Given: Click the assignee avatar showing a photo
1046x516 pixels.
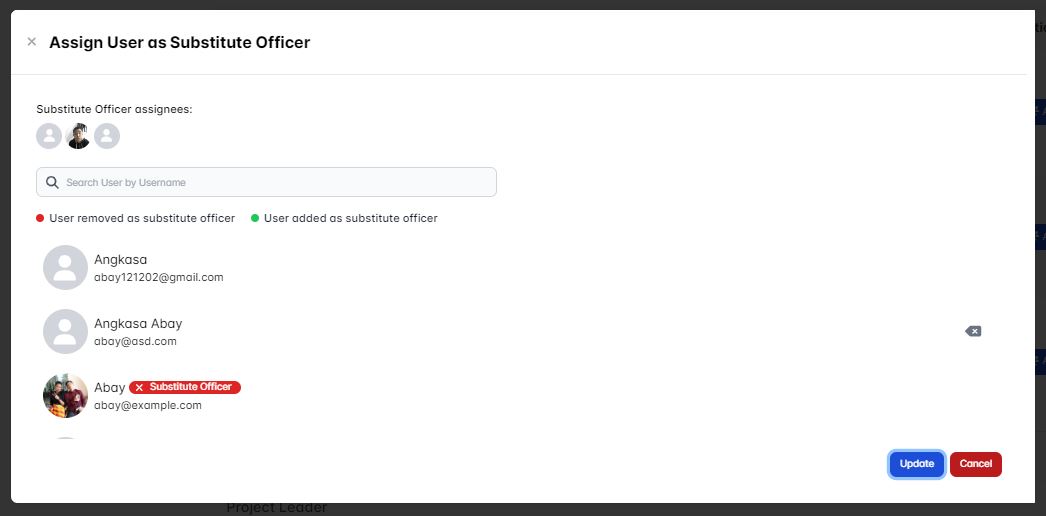Looking at the screenshot, I should (x=78, y=136).
